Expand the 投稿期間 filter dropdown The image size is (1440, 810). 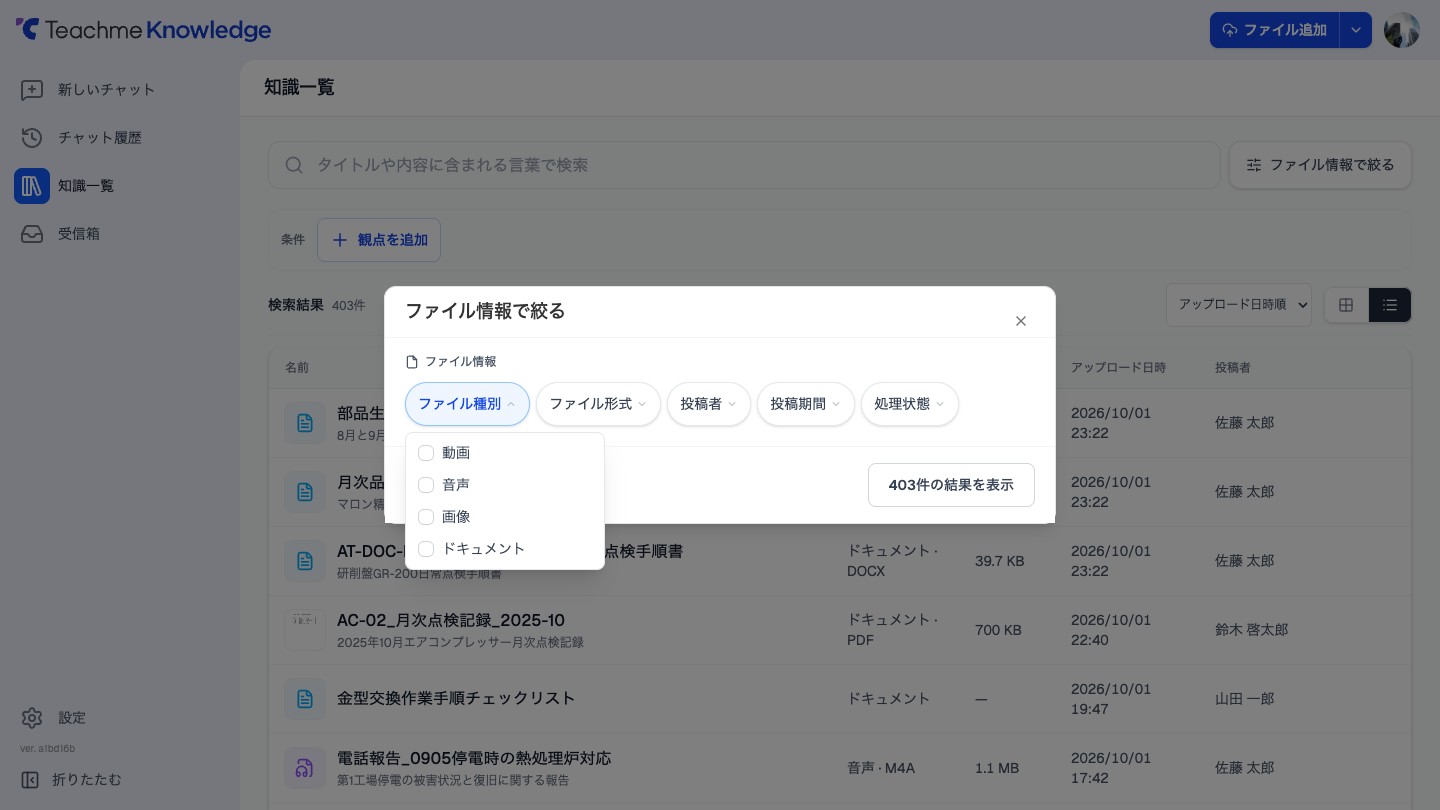pyautogui.click(x=806, y=404)
